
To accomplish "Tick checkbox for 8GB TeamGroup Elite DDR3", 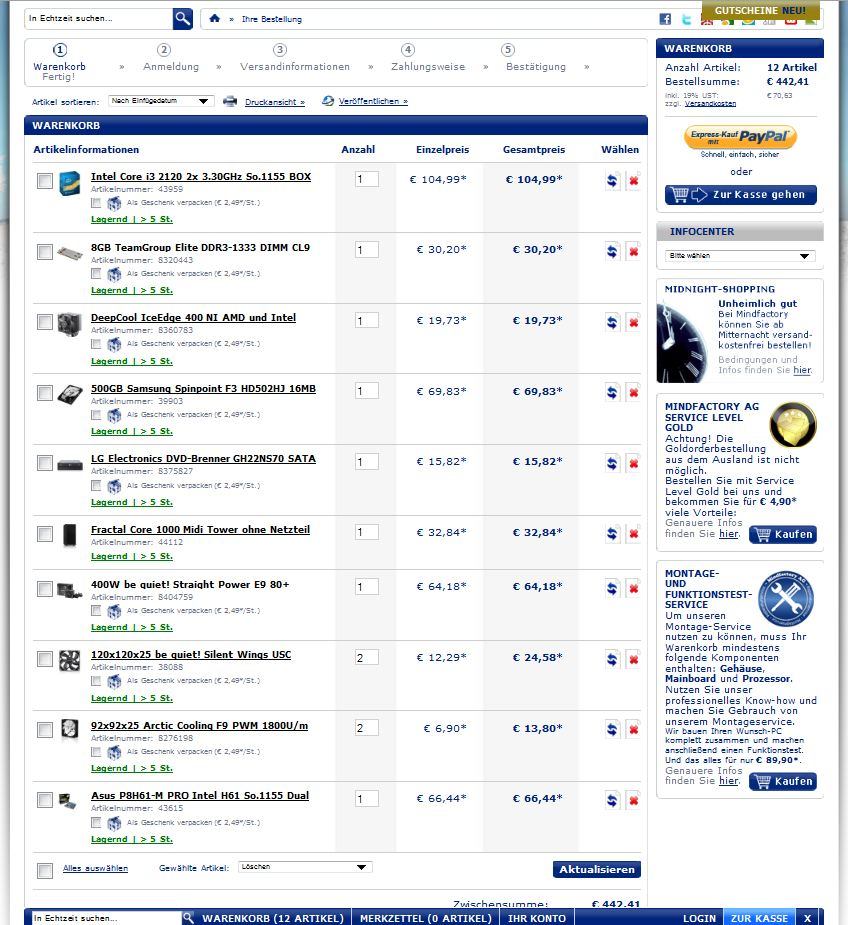I will [45, 252].
